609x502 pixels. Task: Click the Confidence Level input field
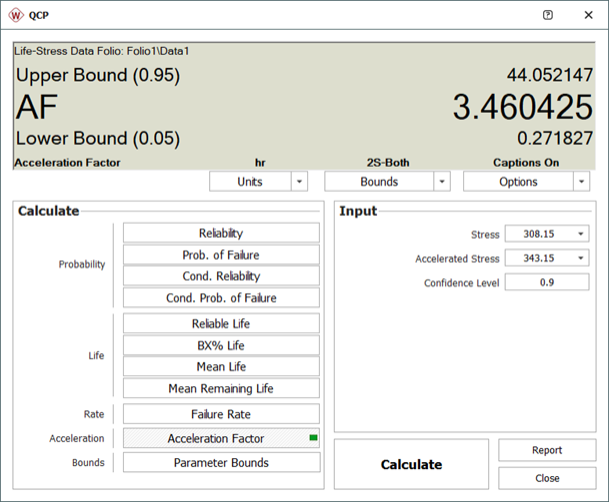pos(546,282)
